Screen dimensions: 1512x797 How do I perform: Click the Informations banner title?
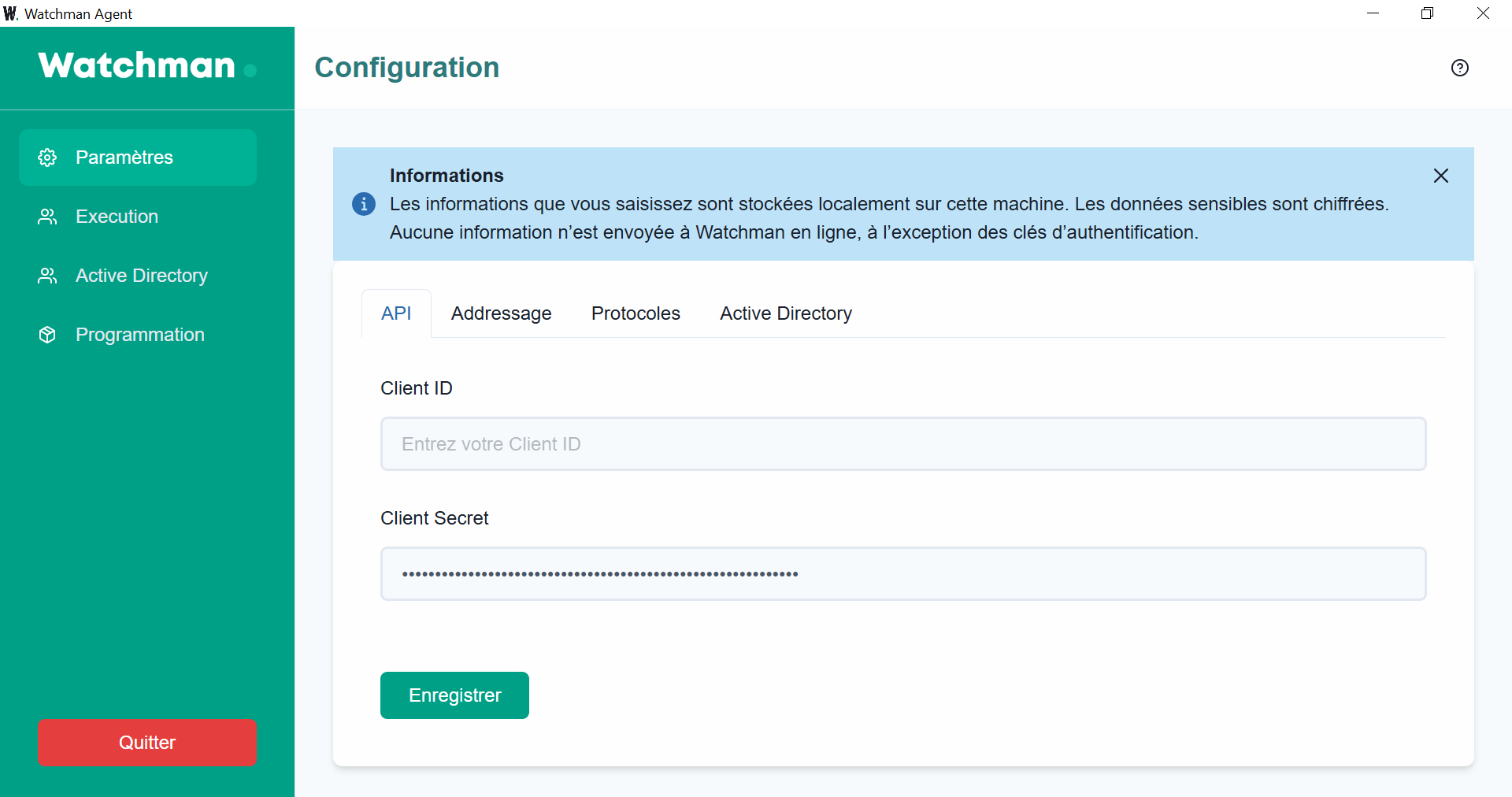click(x=447, y=176)
